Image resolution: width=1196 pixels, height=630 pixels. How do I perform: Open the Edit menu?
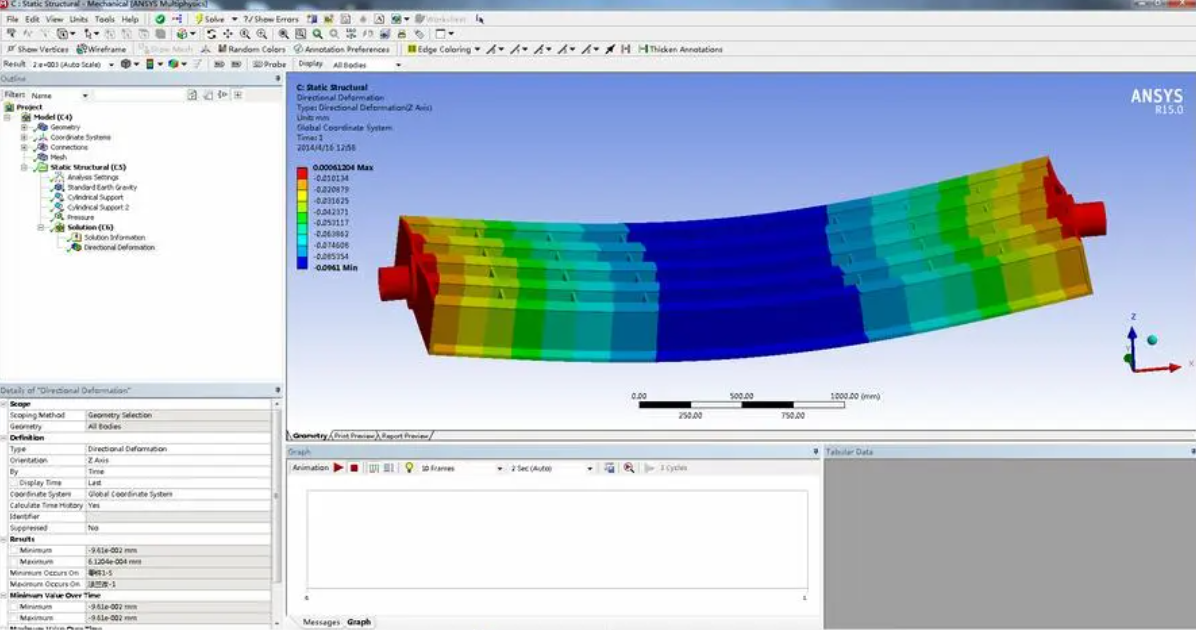(32, 19)
